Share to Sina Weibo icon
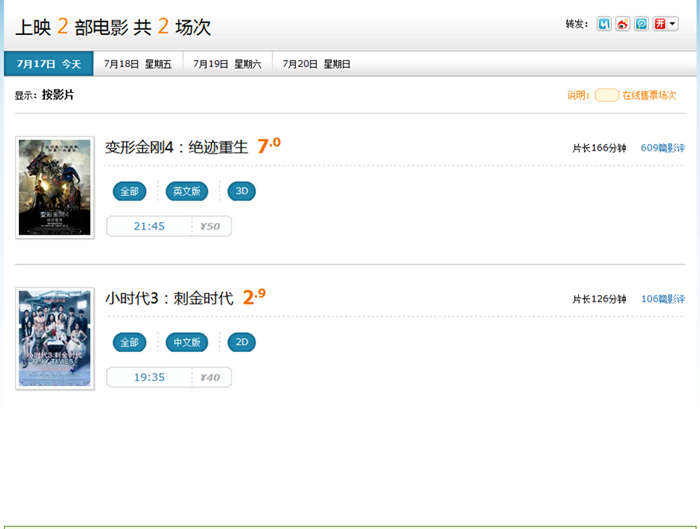This screenshot has width=700, height=529. point(623,24)
